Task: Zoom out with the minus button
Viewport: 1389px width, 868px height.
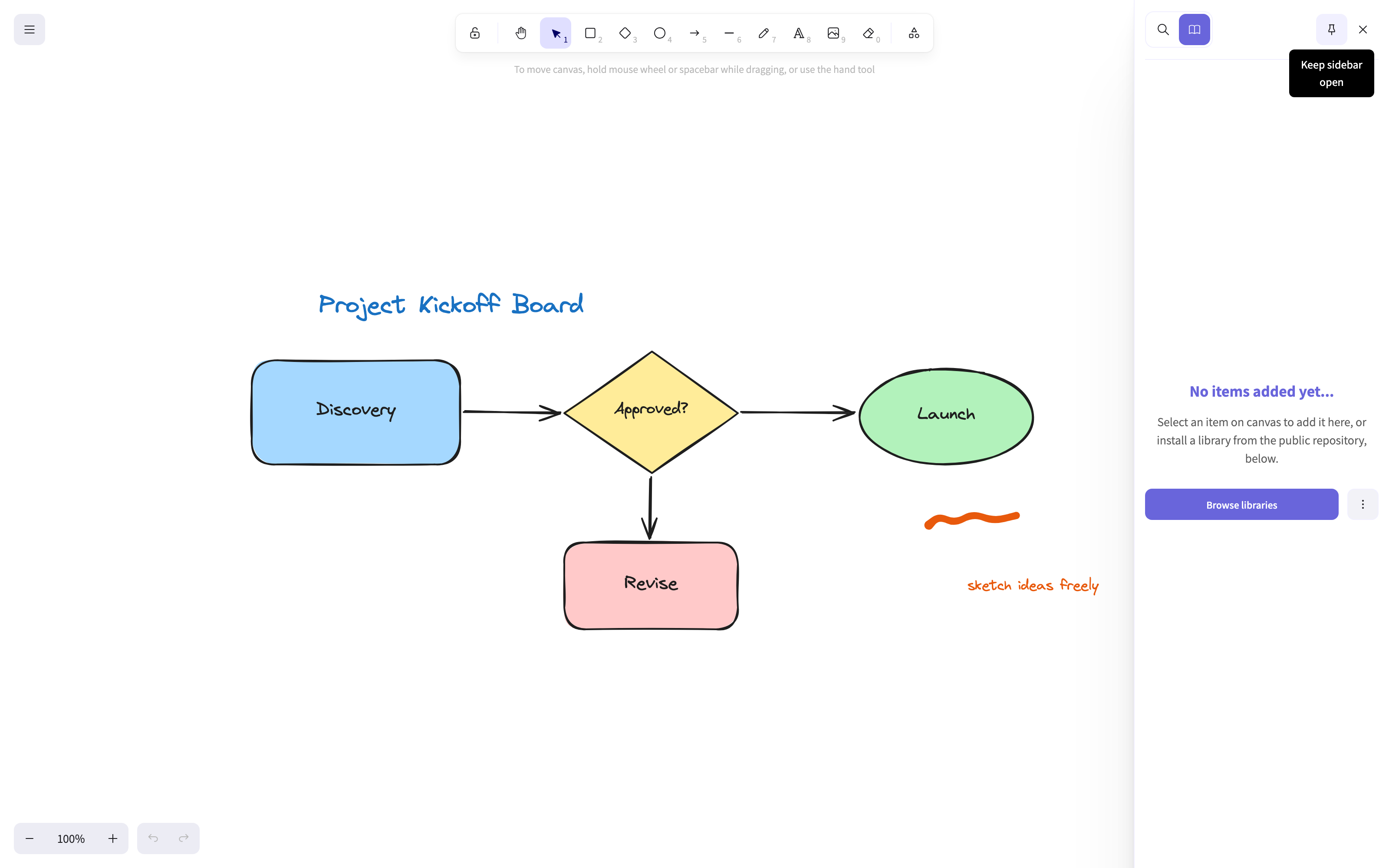Action: 29,838
